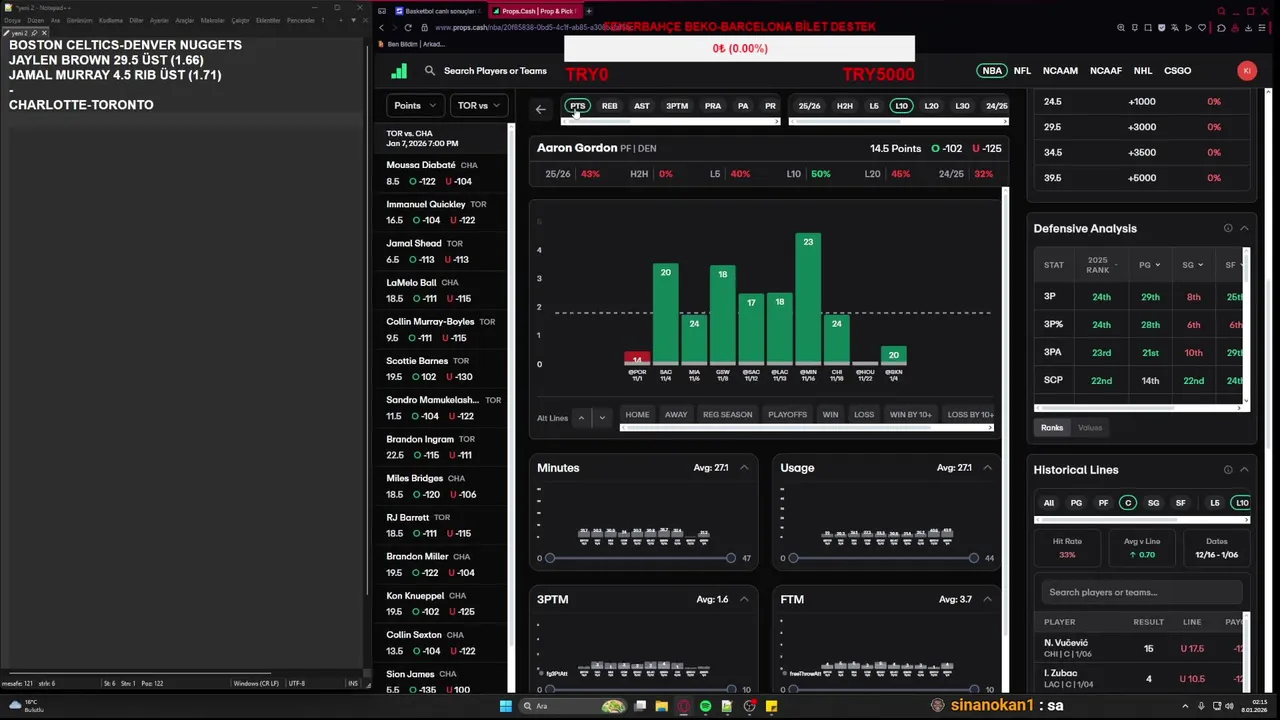
Task: Click the Usage range slider left handle
Action: 794,558
